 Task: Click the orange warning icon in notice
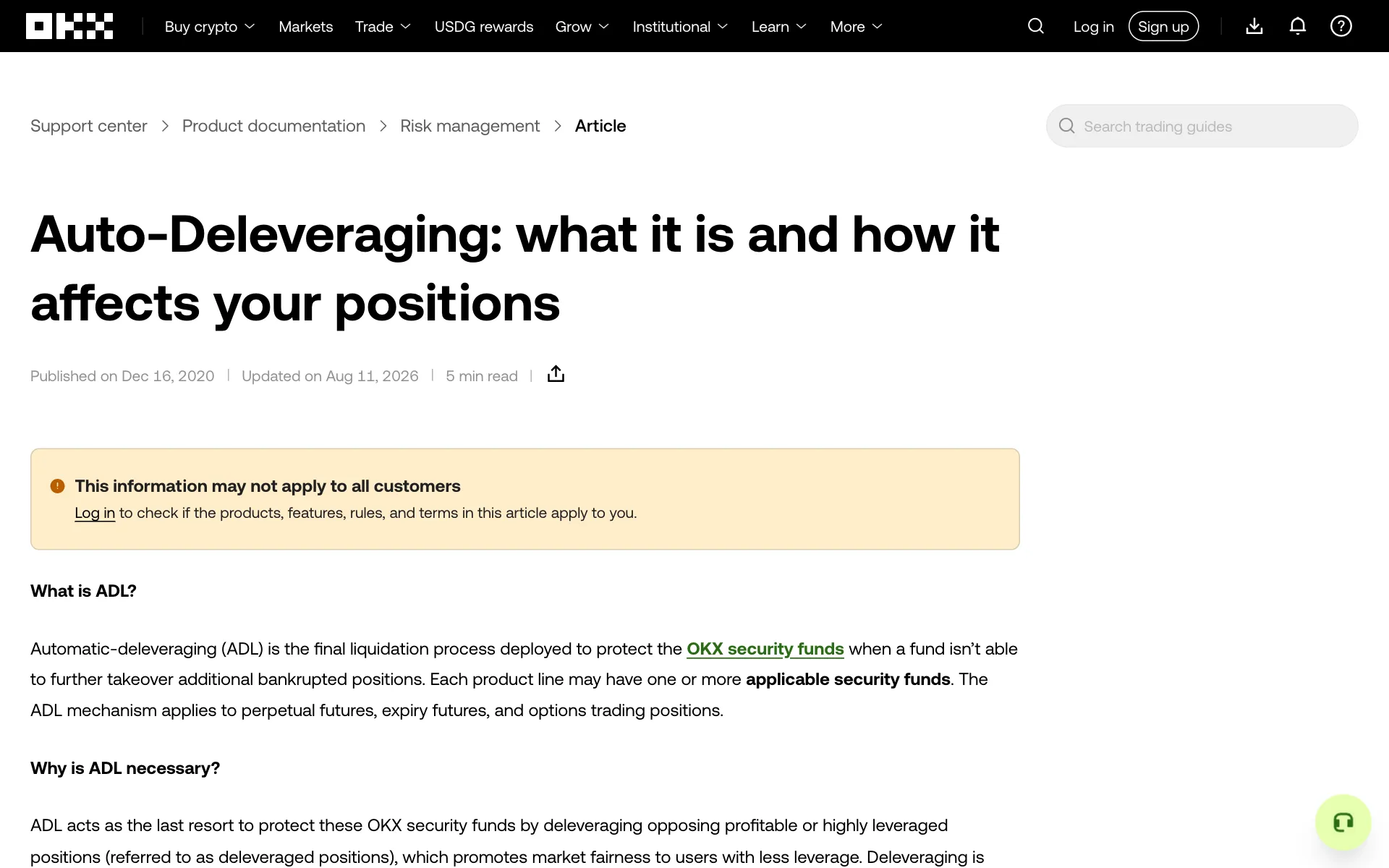click(57, 486)
